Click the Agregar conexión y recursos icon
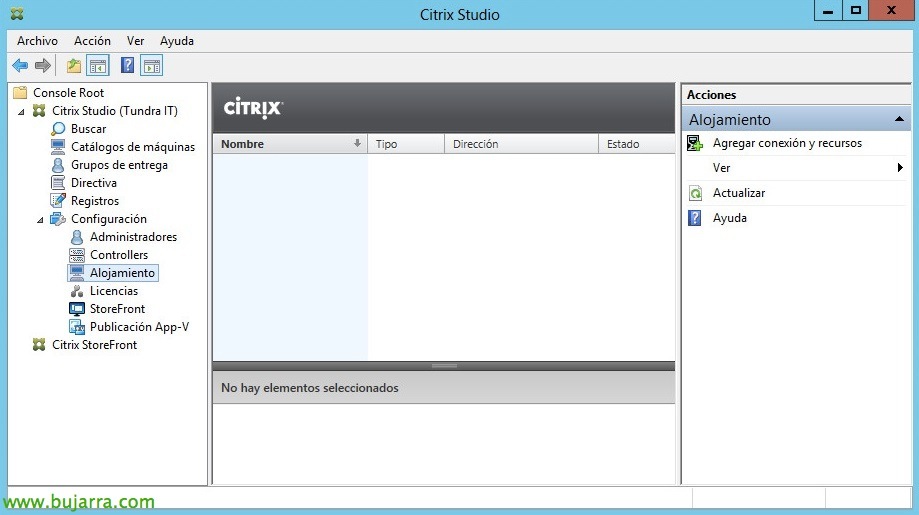 pos(695,143)
